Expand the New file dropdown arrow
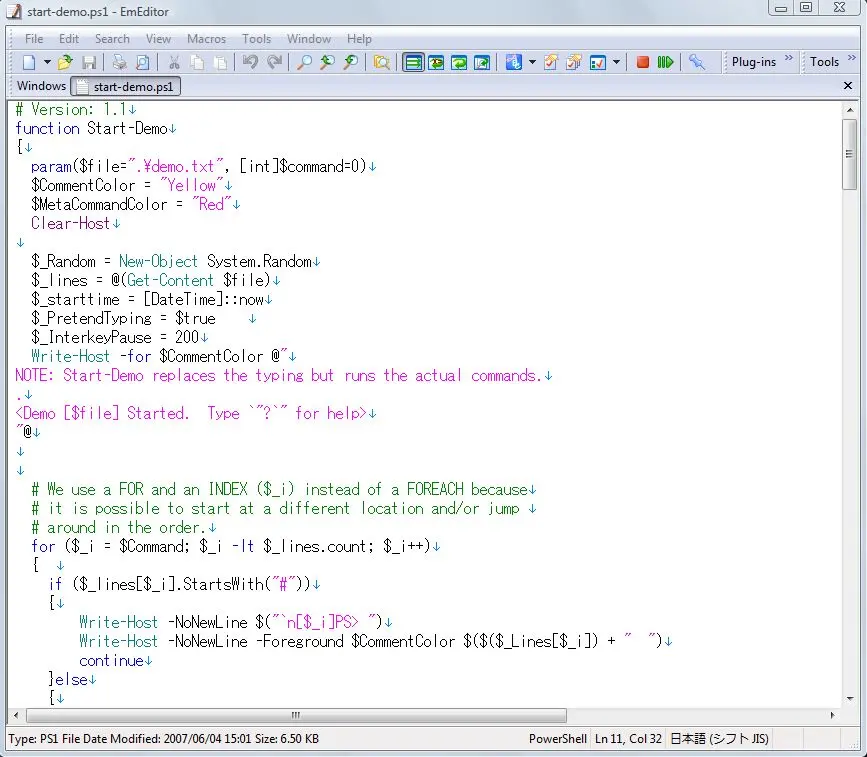 [46, 62]
